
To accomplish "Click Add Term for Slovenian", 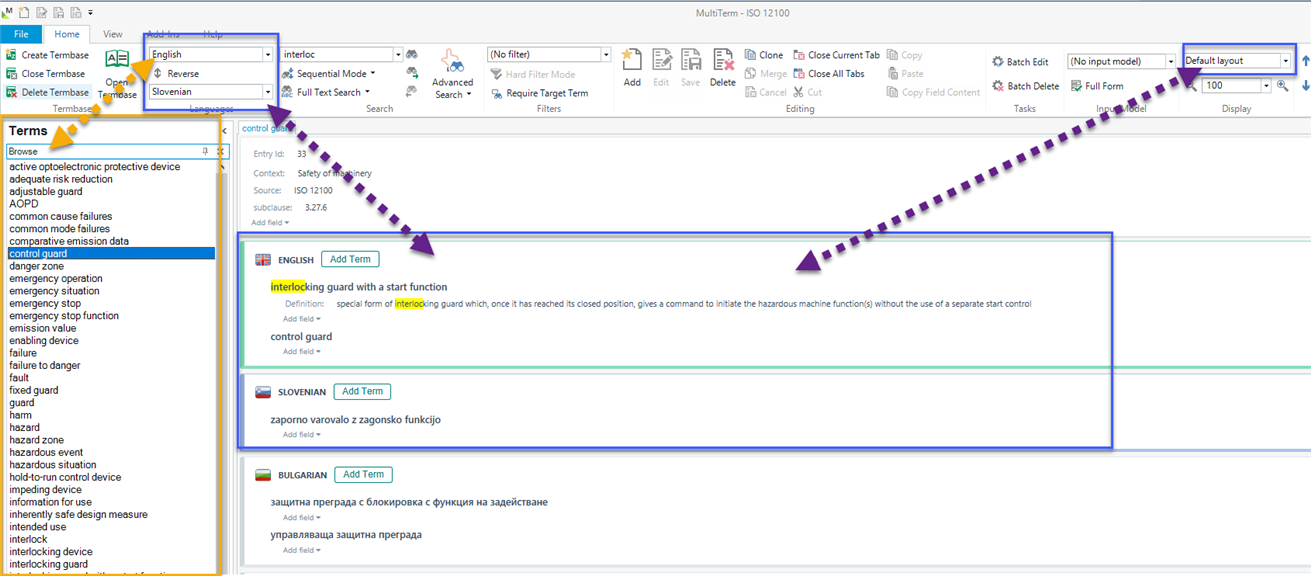I will point(362,391).
